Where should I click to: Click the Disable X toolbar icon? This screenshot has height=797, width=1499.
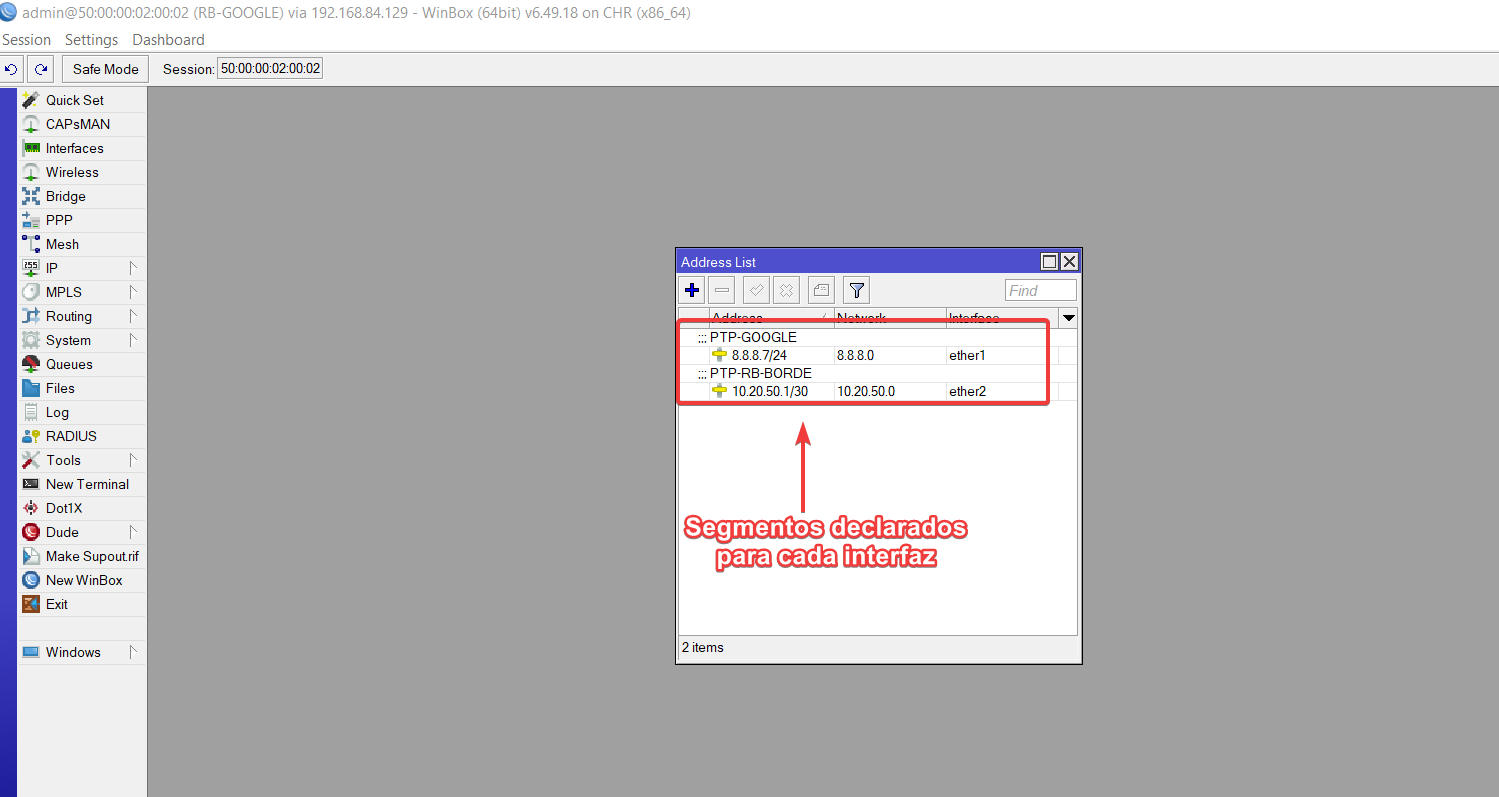pos(787,291)
